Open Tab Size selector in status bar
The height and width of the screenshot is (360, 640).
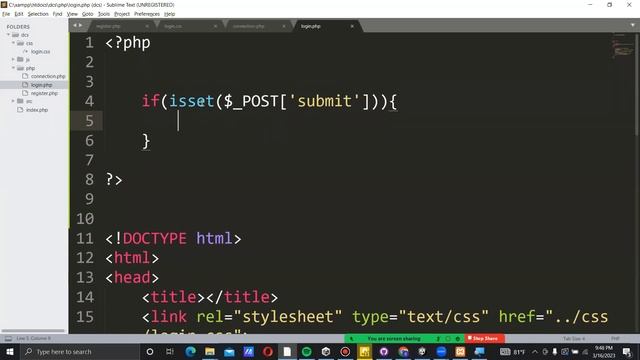(x=574, y=338)
